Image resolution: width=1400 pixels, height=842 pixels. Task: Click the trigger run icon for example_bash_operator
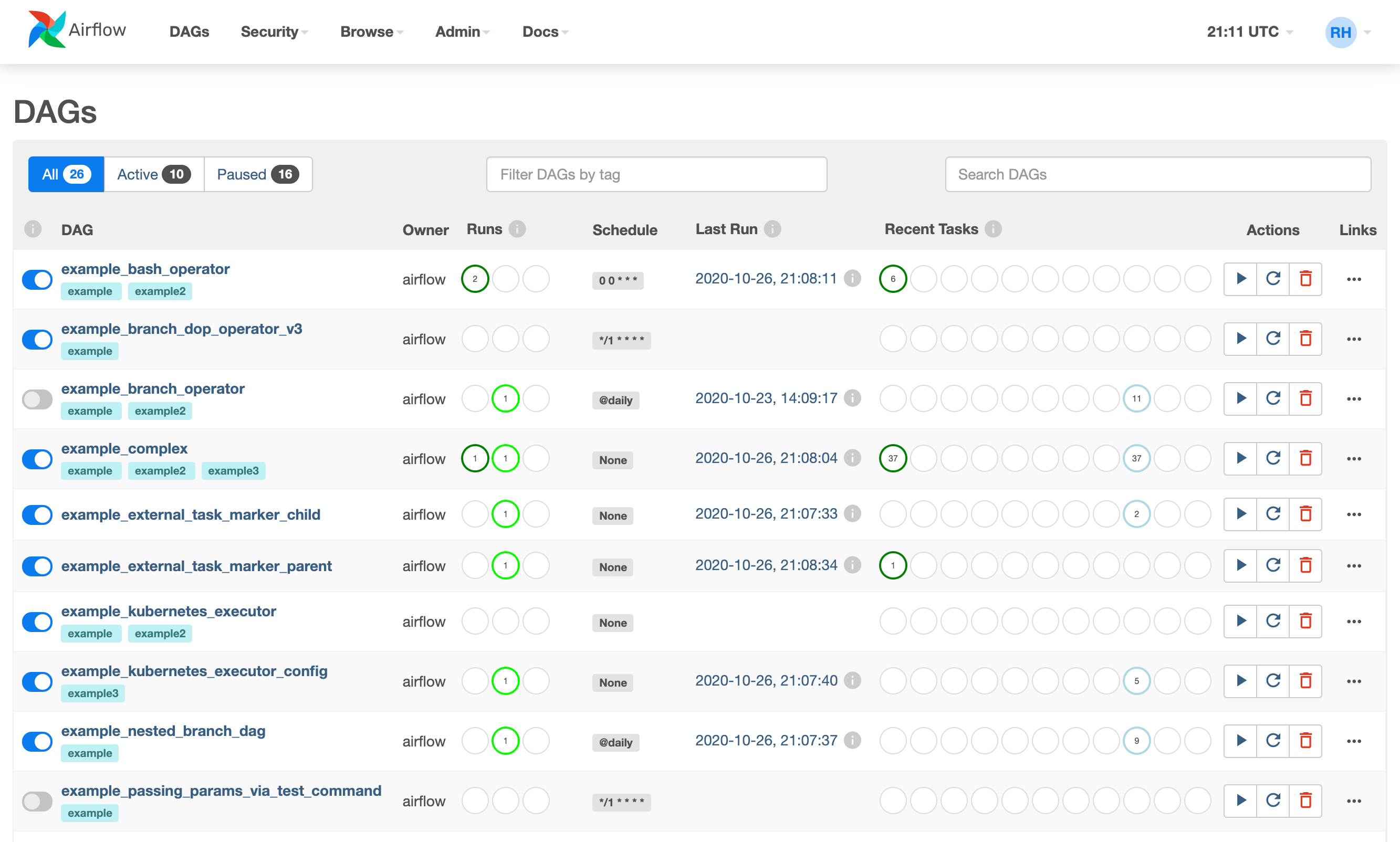tap(1239, 279)
